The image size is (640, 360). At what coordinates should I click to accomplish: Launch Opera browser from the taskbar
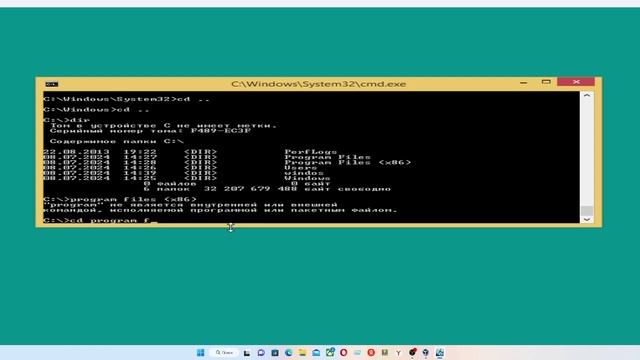click(x=344, y=353)
